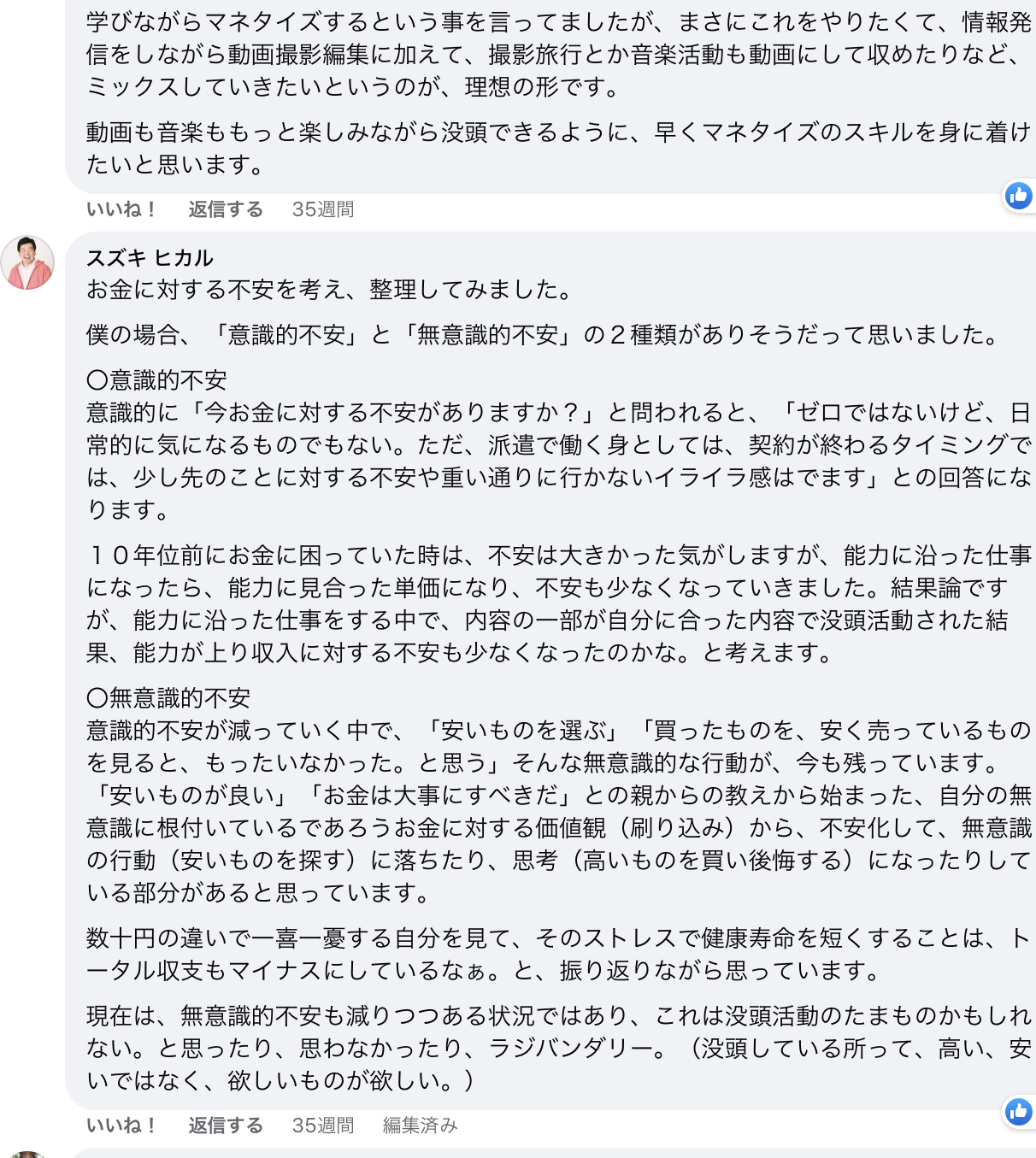This screenshot has width=1036, height=1158.
Task: Click the sentence 僕の場合、「意識的不安」と
Action: point(544,334)
